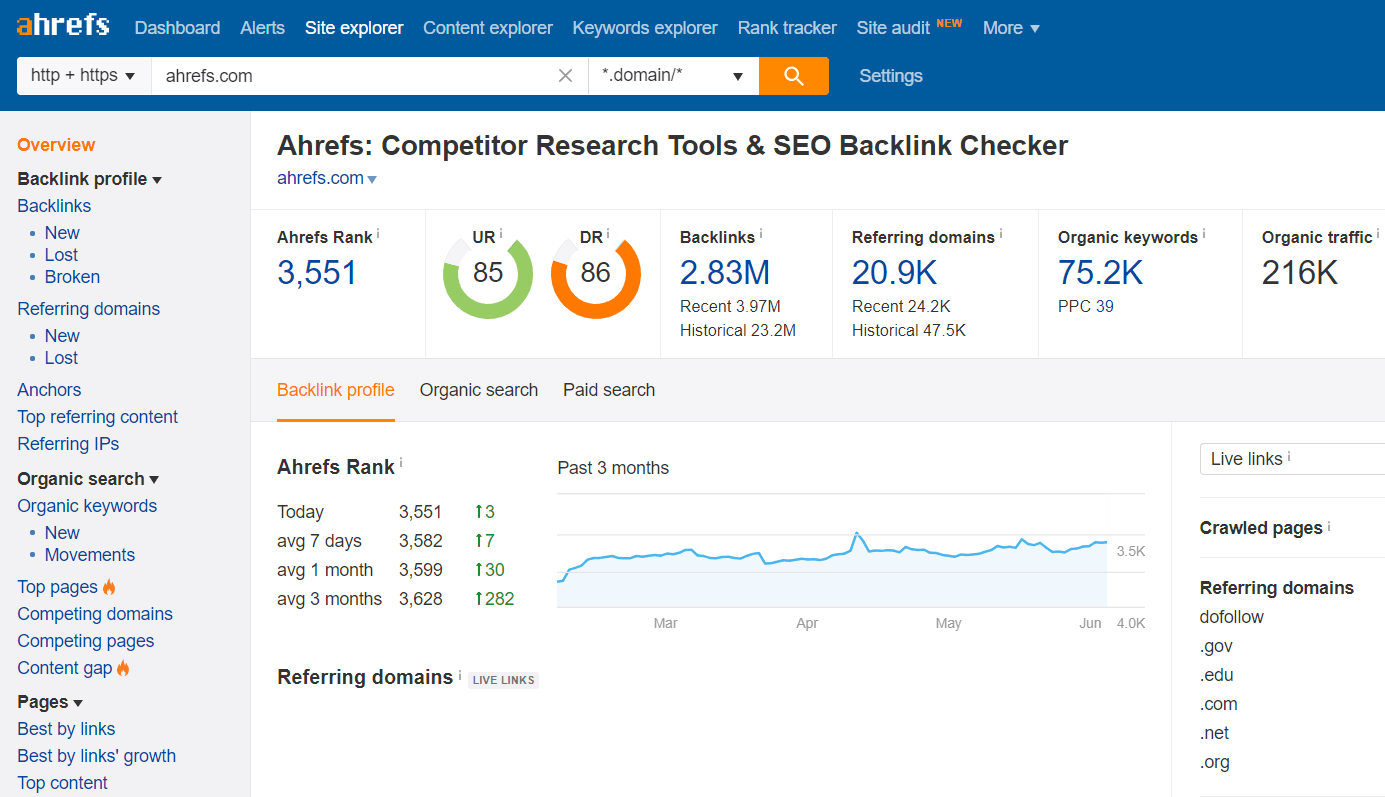Click info icon next to Crawled pages
Screen dimensions: 1385x797
coord(1329,525)
